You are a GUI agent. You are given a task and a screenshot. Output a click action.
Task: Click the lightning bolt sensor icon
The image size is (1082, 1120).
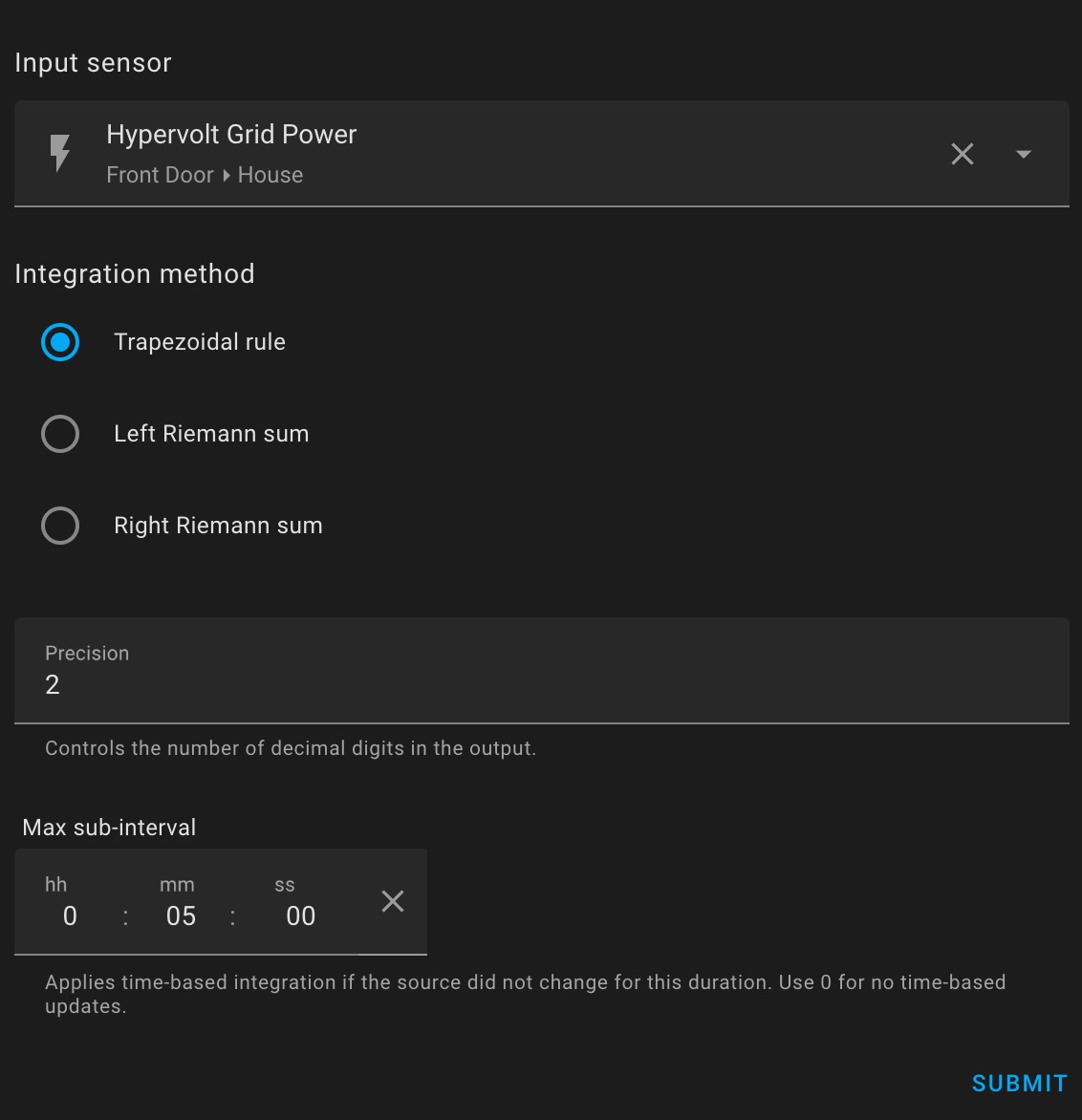tap(60, 153)
